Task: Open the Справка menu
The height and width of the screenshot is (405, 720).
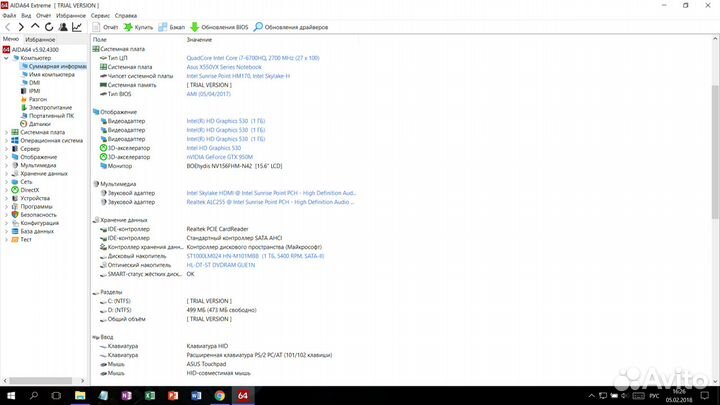Action: (126, 16)
